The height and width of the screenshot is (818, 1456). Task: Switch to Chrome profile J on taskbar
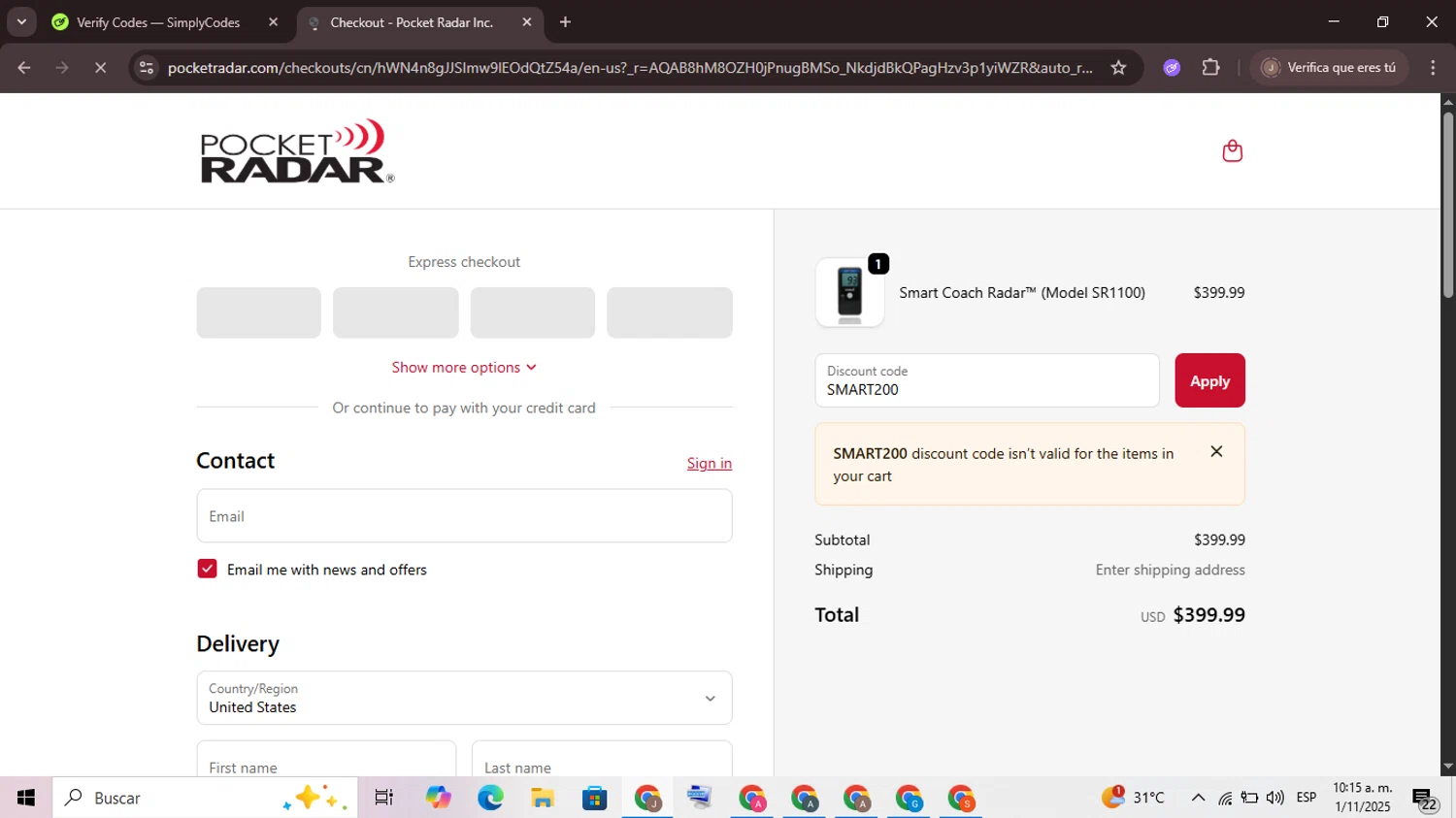pyautogui.click(x=647, y=798)
